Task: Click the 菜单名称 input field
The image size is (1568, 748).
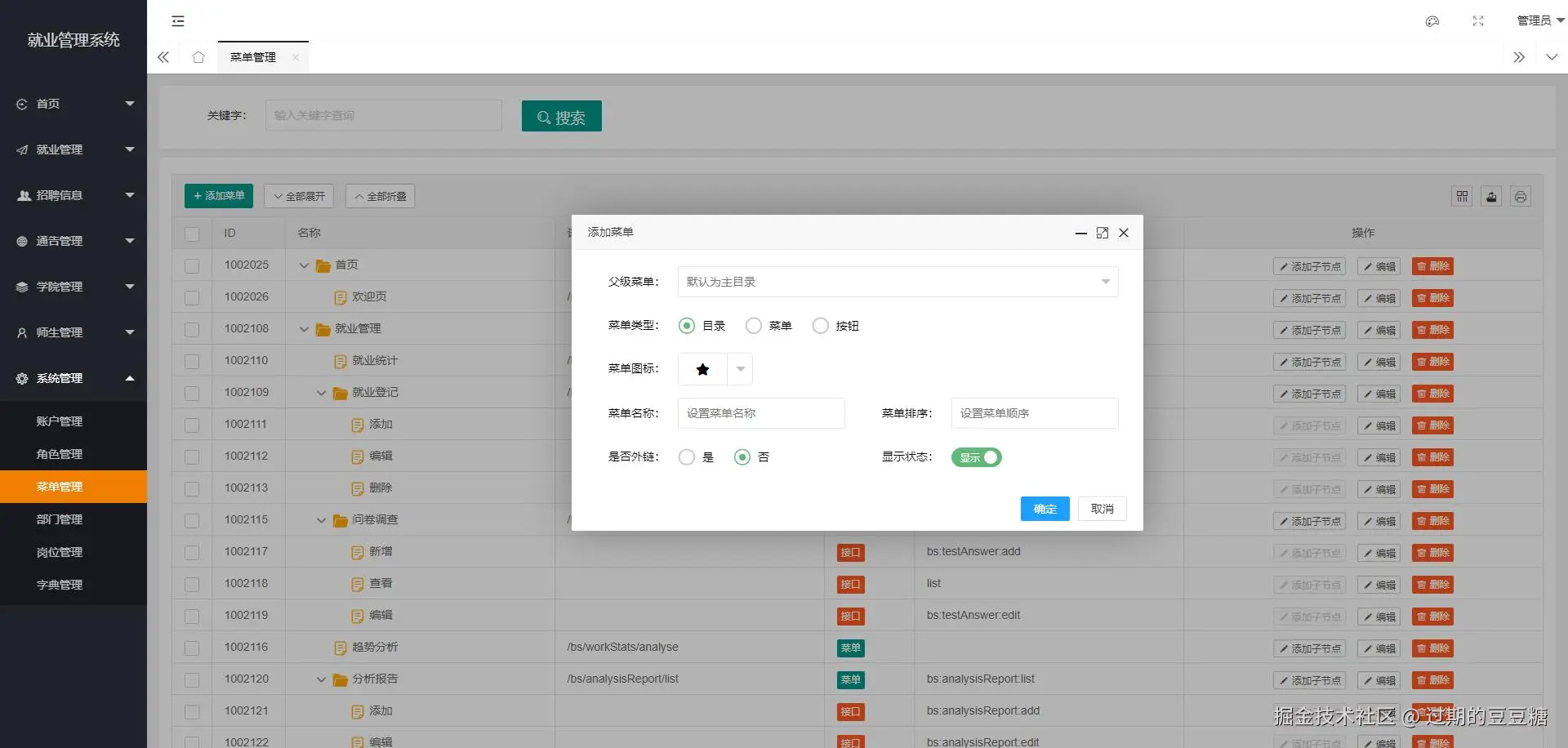Action: coord(761,413)
